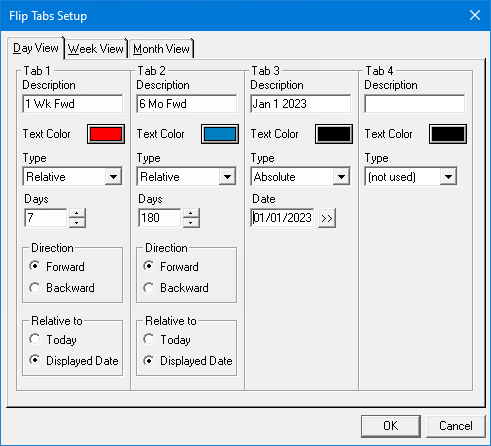Open Tab 1 Type dropdown showing Relative
The image size is (491, 446).
(73, 176)
